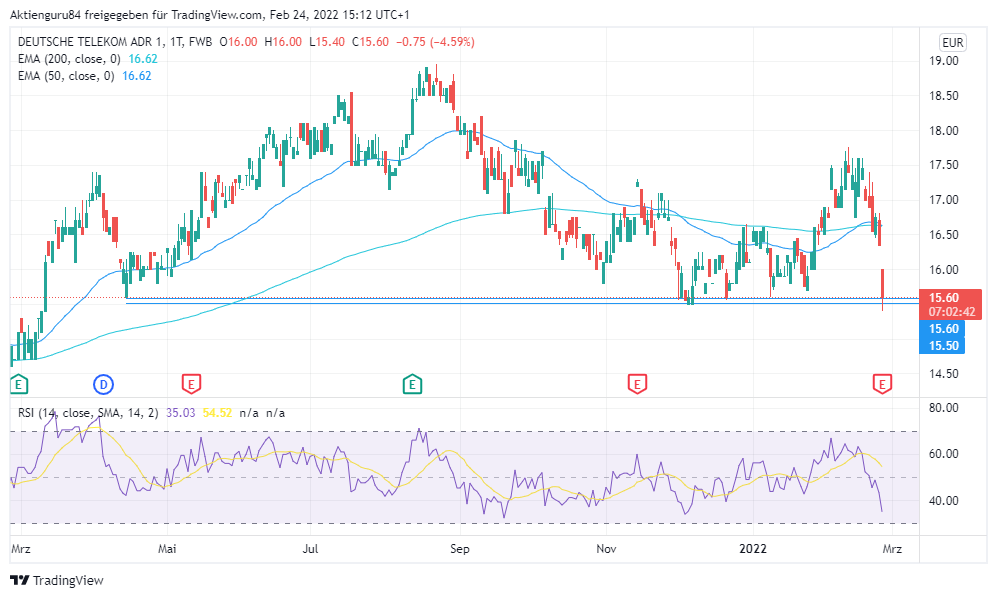This screenshot has height=598, width=997.
Task: Click 14.50 on the price axis
Action: (944, 374)
